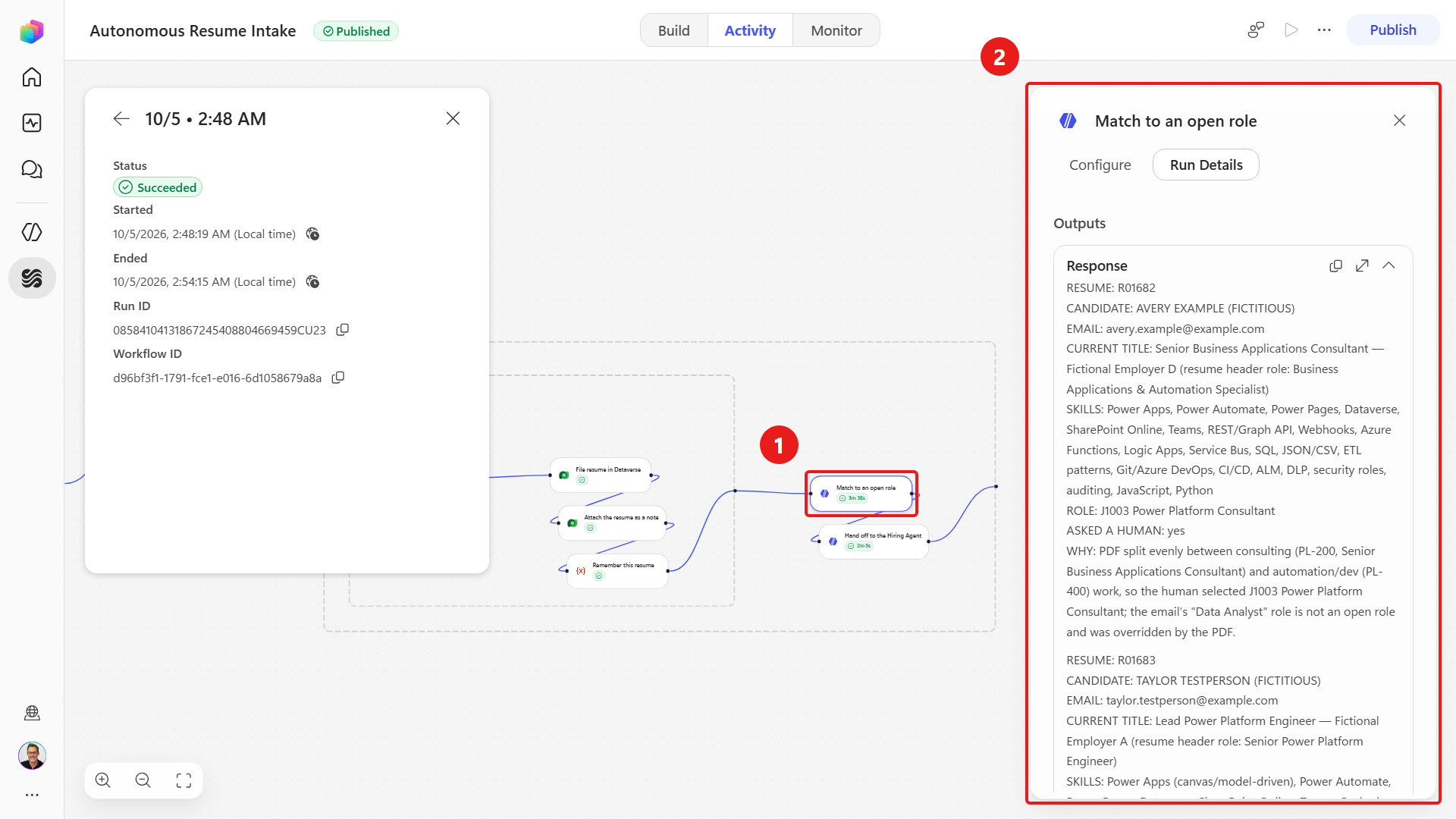
Task: Open the Activity monitor sidebar icon
Action: (32, 123)
